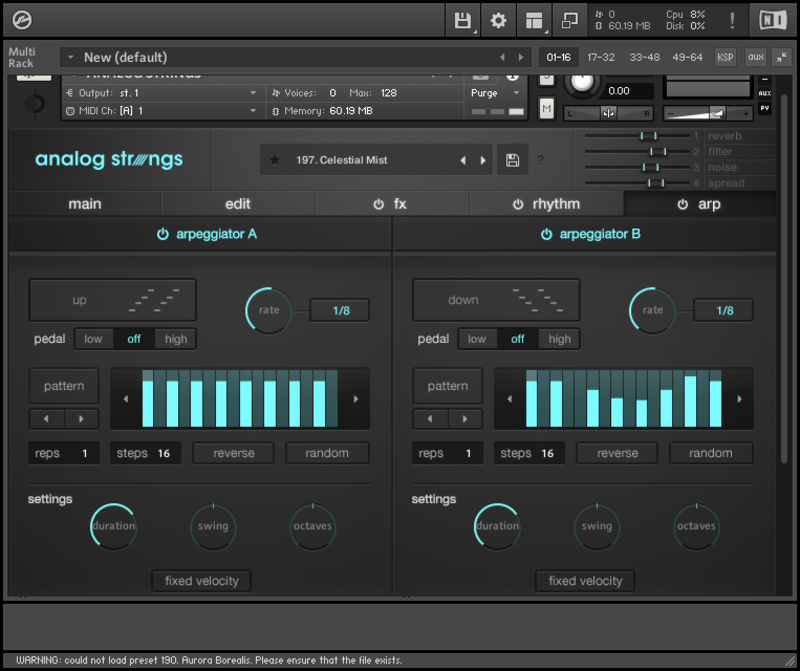Switch to the main tab
Image resolution: width=800 pixels, height=671 pixels.
[x=85, y=204]
